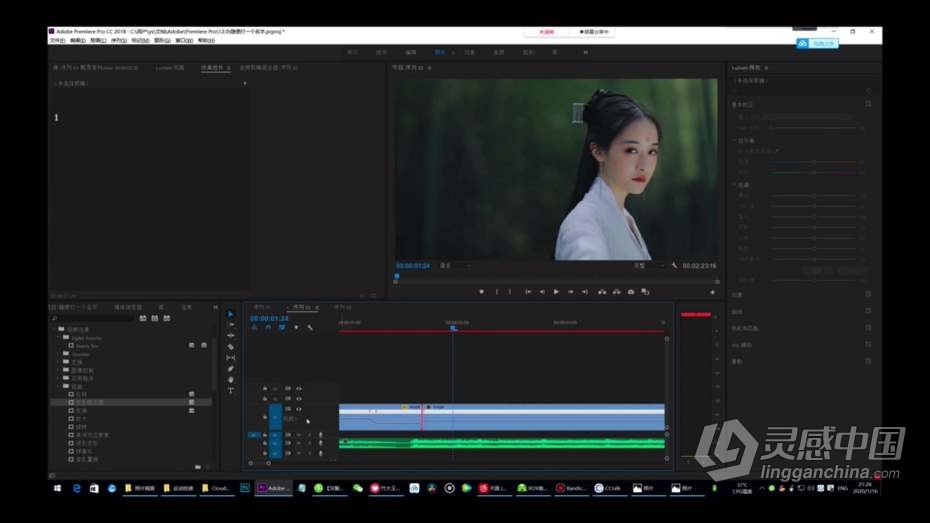Click the Extract button
This screenshot has width=930, height=523.
(x=617, y=292)
